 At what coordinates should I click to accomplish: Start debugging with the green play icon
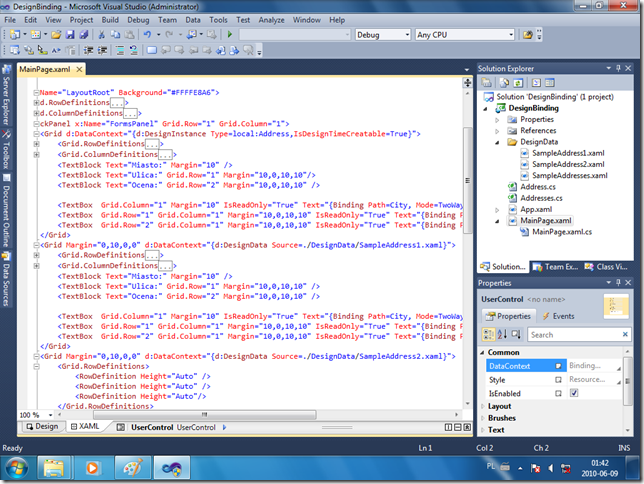click(230, 35)
